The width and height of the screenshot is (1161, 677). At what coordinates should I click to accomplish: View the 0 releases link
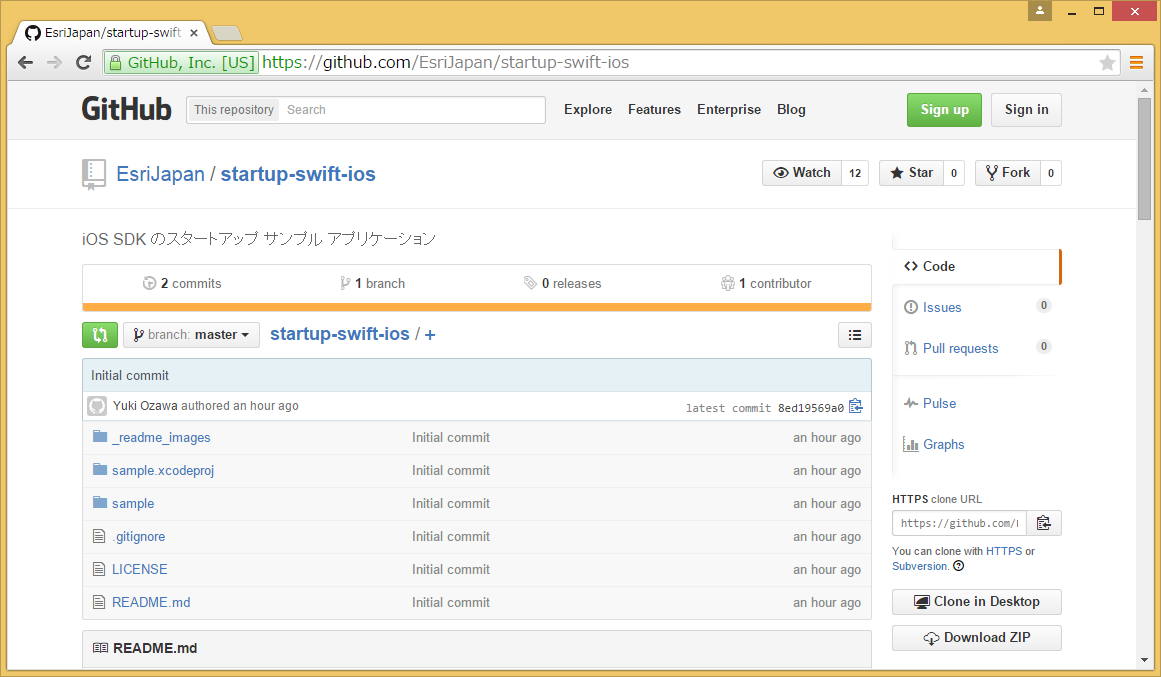[x=563, y=284]
